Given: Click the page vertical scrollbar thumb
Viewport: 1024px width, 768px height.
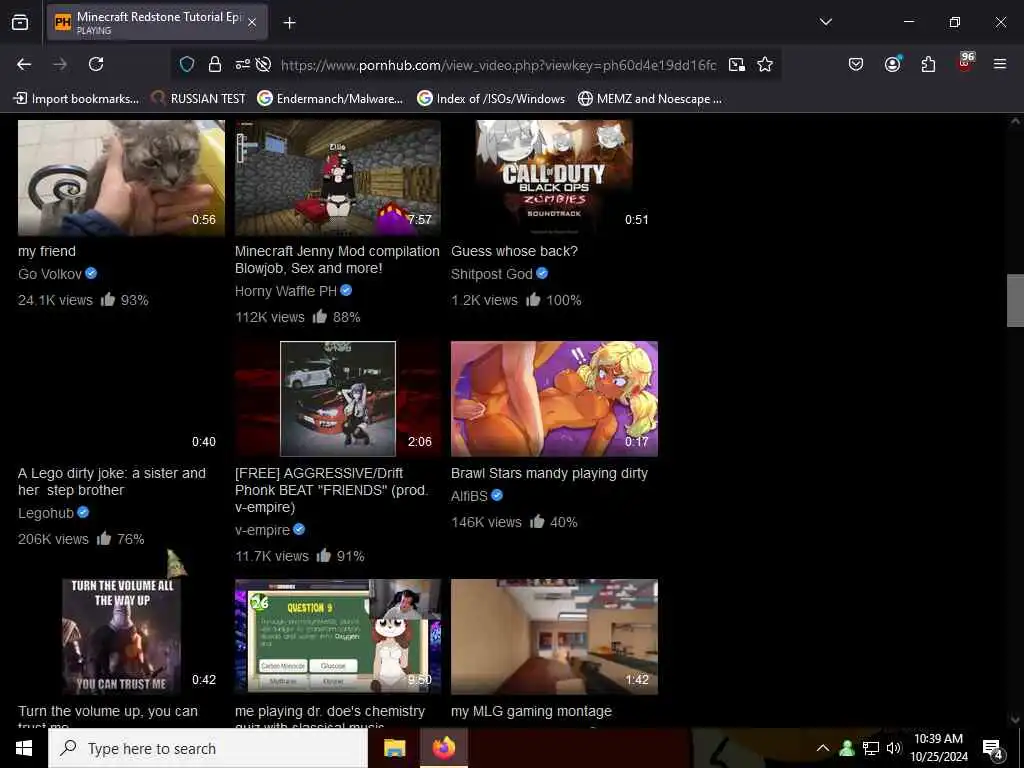Looking at the screenshot, I should click(1015, 300).
